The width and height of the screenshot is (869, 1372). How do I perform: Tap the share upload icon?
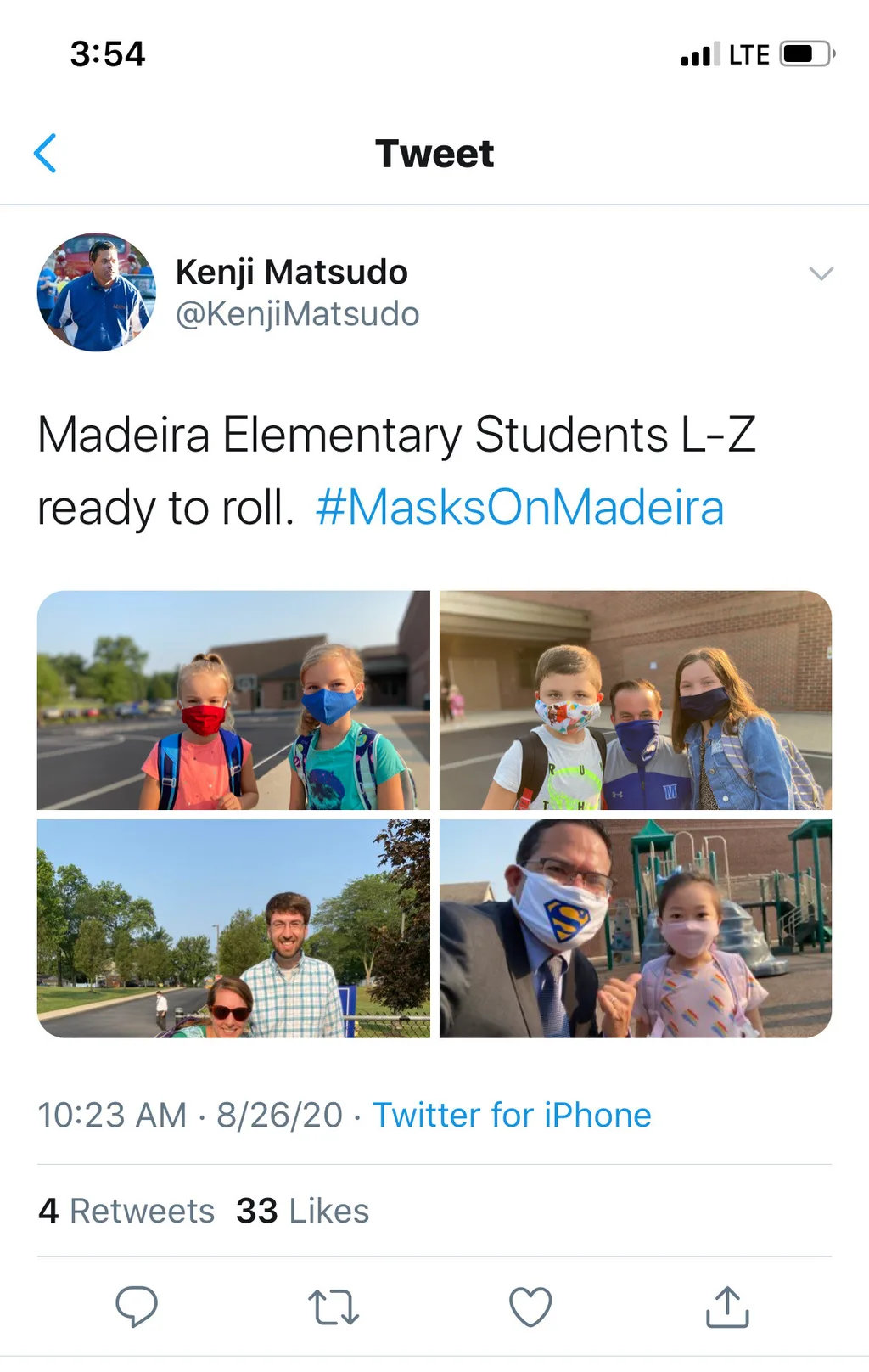pyautogui.click(x=728, y=1307)
